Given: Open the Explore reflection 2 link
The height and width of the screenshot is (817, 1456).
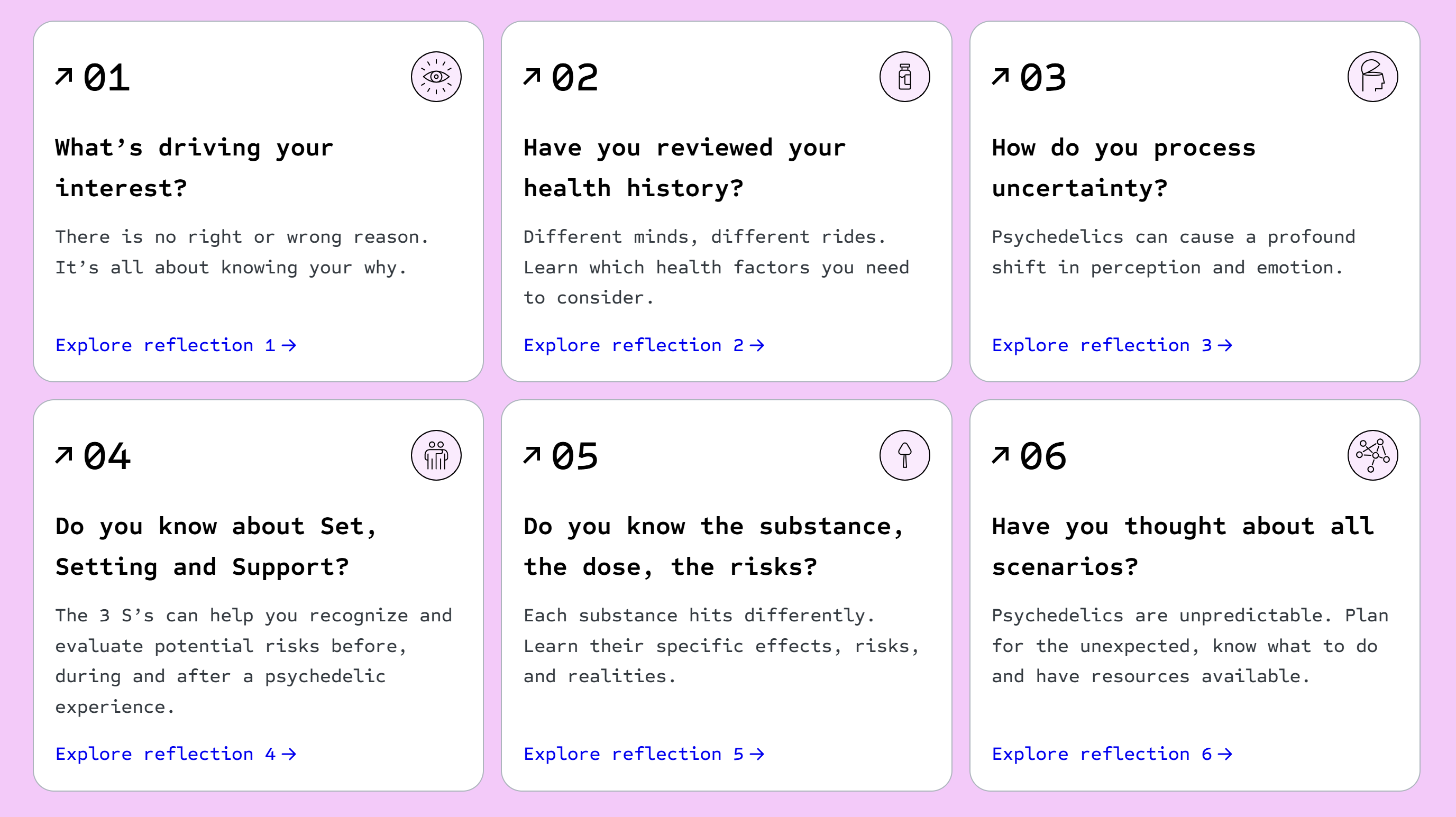Looking at the screenshot, I should 644,345.
